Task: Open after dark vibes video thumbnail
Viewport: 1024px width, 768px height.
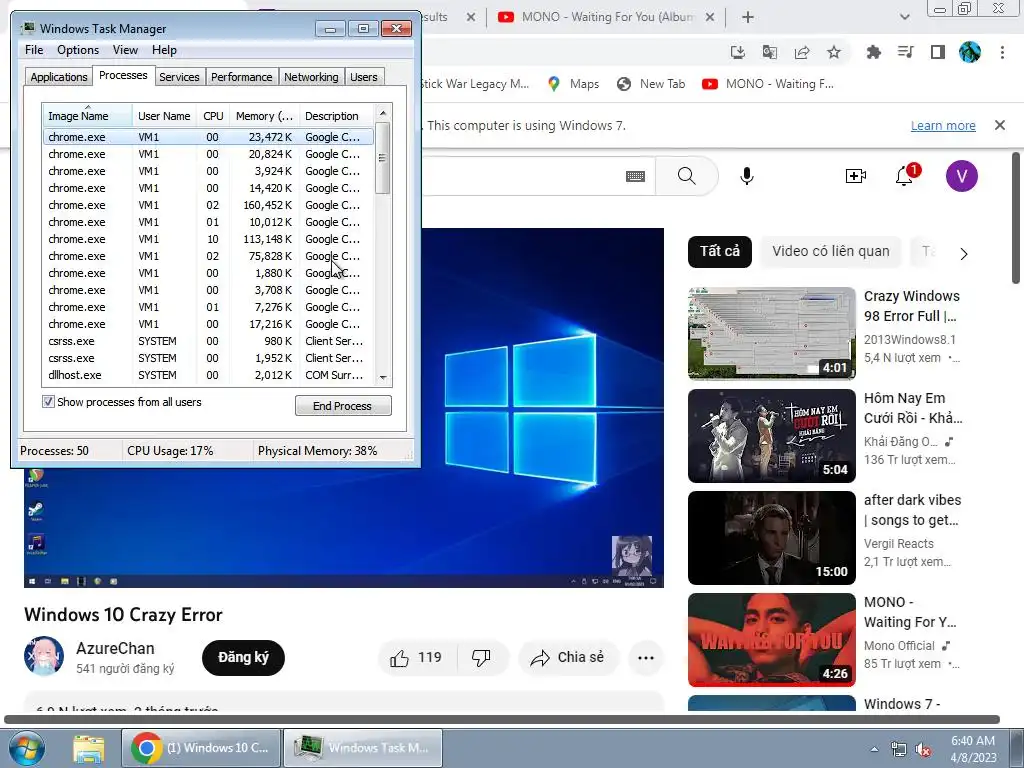Action: (x=772, y=537)
